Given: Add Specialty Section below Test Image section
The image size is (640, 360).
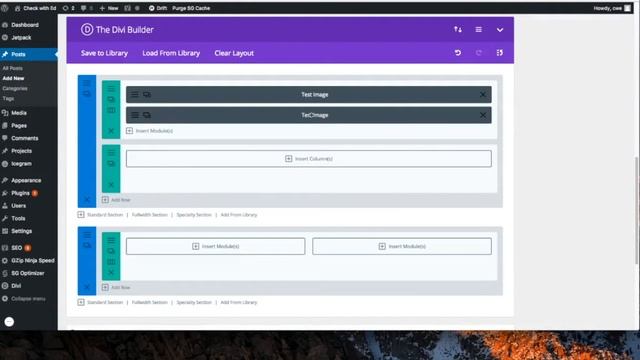Looking at the screenshot, I should coord(194,215).
